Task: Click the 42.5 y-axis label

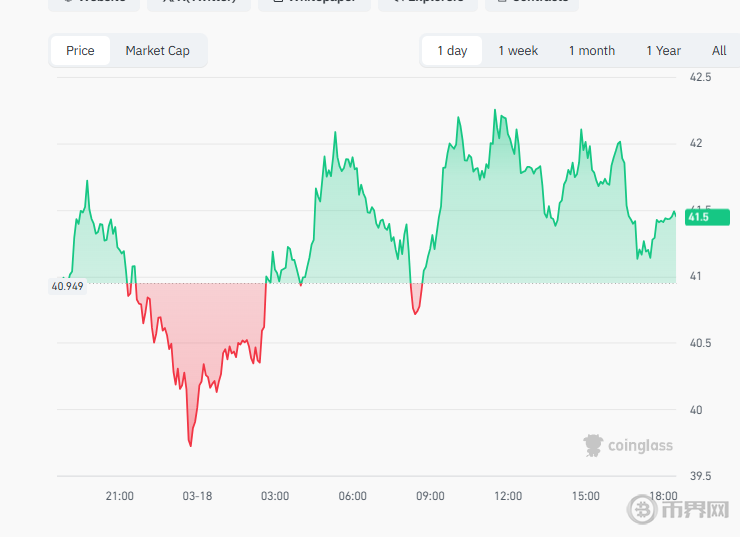Action: [700, 77]
